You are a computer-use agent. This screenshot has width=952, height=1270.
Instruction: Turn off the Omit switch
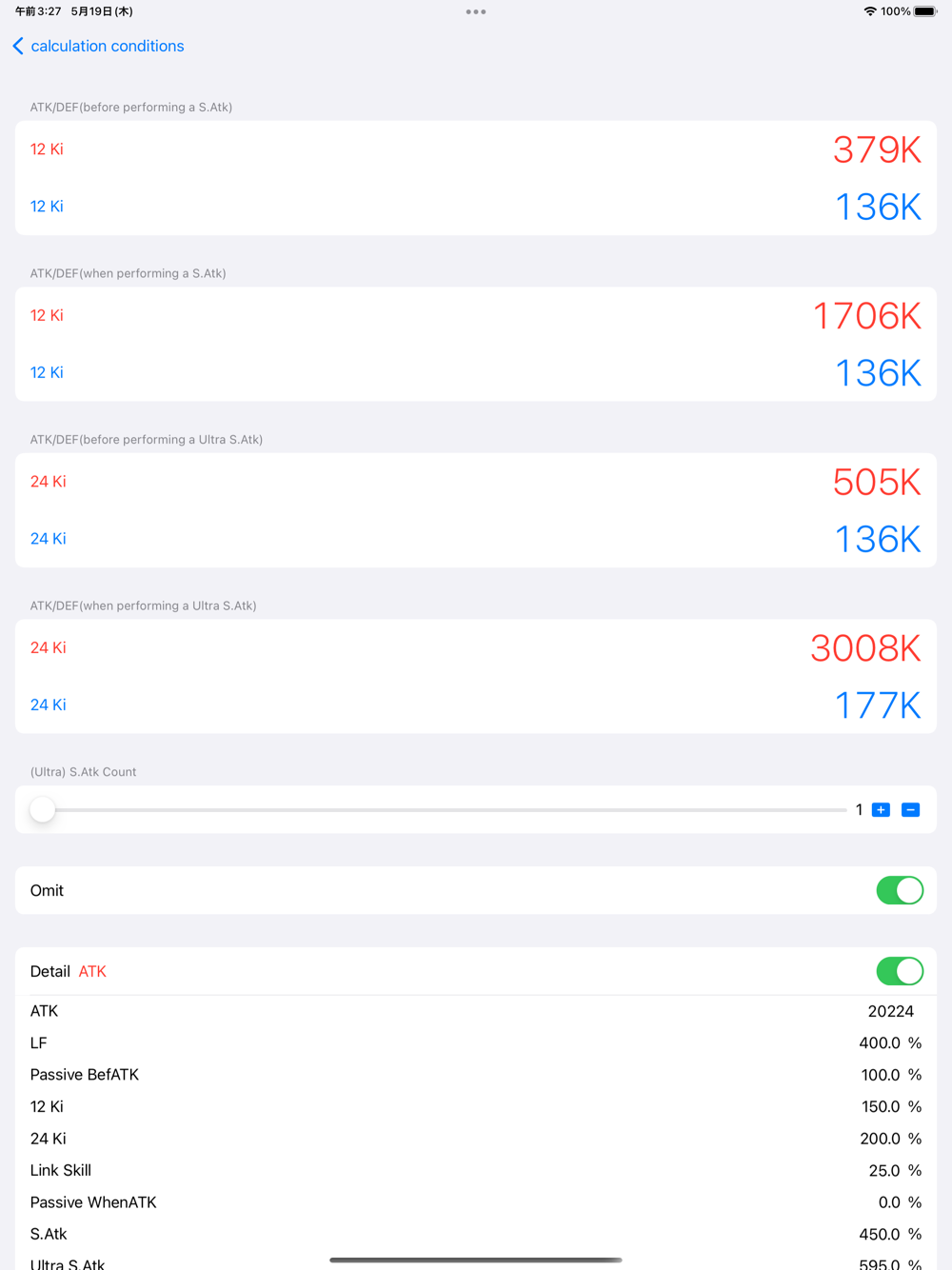point(900,890)
